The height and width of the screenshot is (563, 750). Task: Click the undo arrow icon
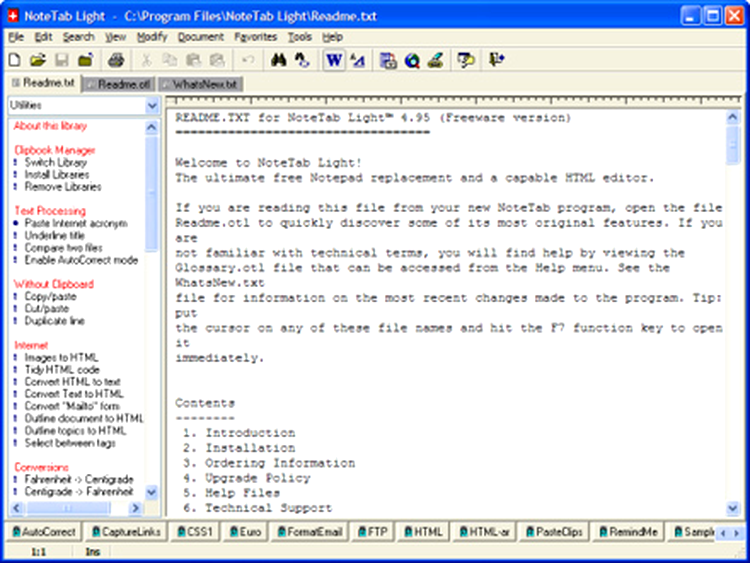click(x=248, y=60)
